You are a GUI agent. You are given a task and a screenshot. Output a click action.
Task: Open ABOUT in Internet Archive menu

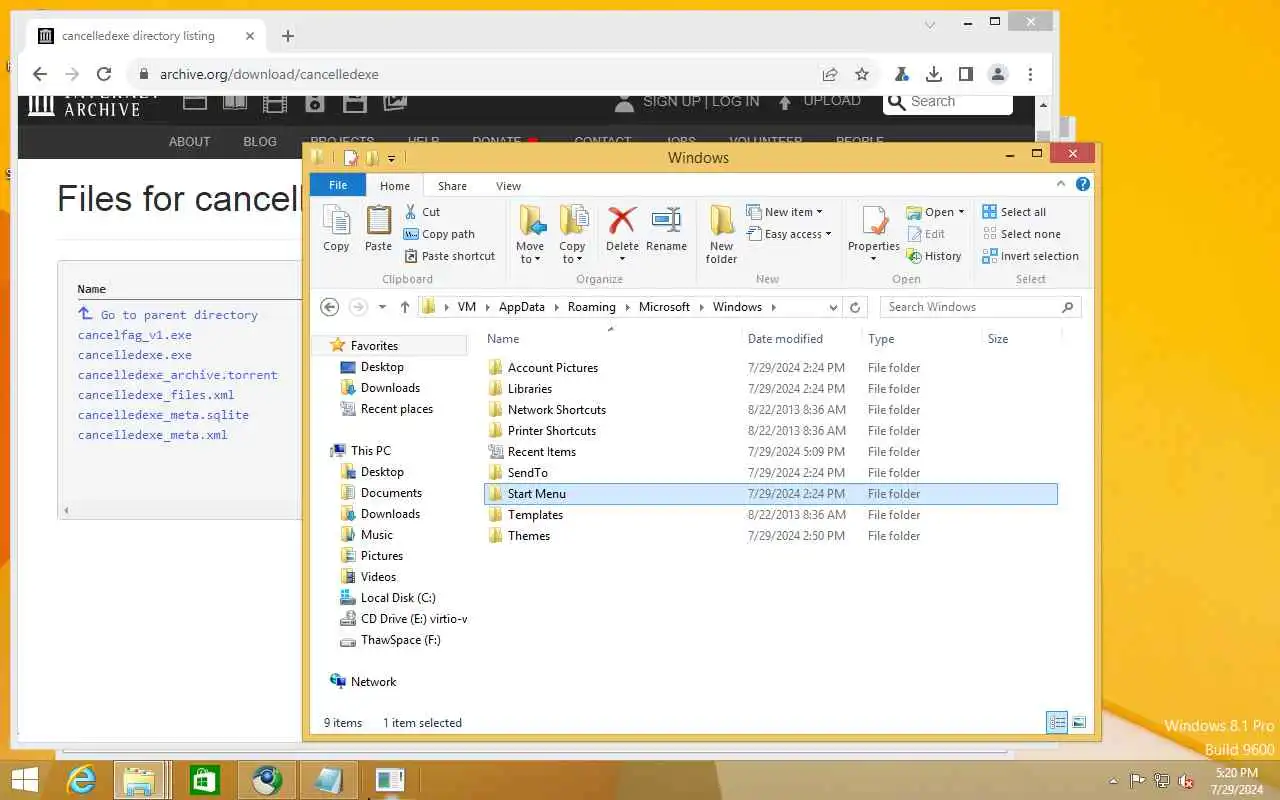pyautogui.click(x=189, y=141)
